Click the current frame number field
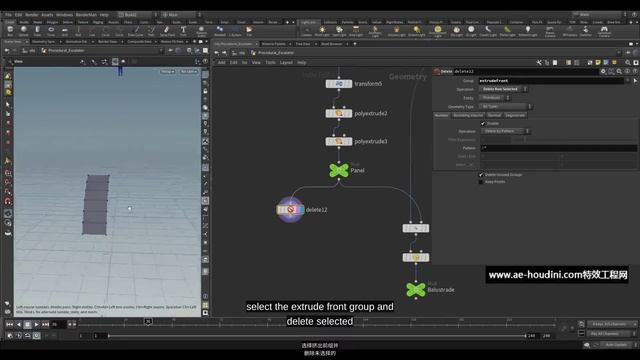Image resolution: width=640 pixels, height=360 pixels. coord(58,324)
